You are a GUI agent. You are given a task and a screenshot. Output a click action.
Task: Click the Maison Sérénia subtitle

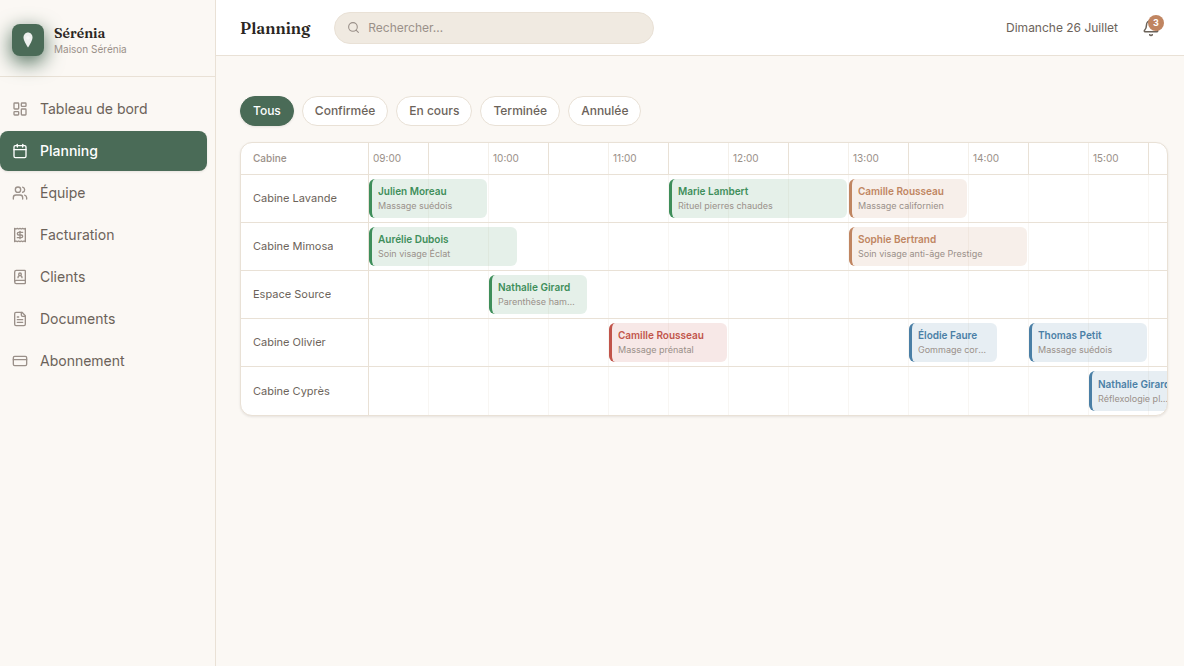coord(90,49)
